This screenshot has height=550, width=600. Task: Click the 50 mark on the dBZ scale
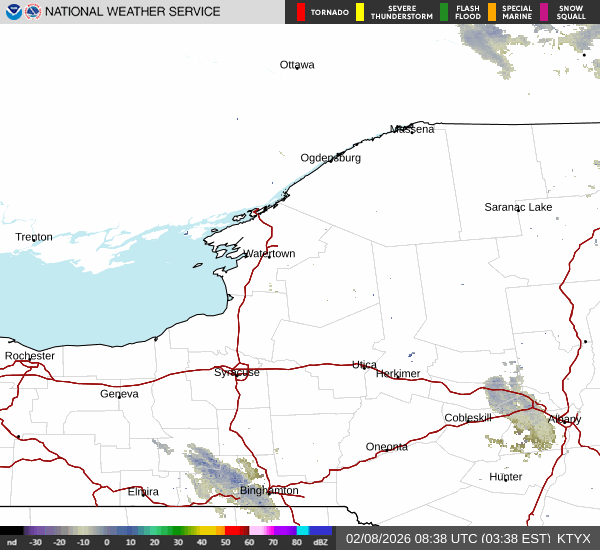point(227,542)
